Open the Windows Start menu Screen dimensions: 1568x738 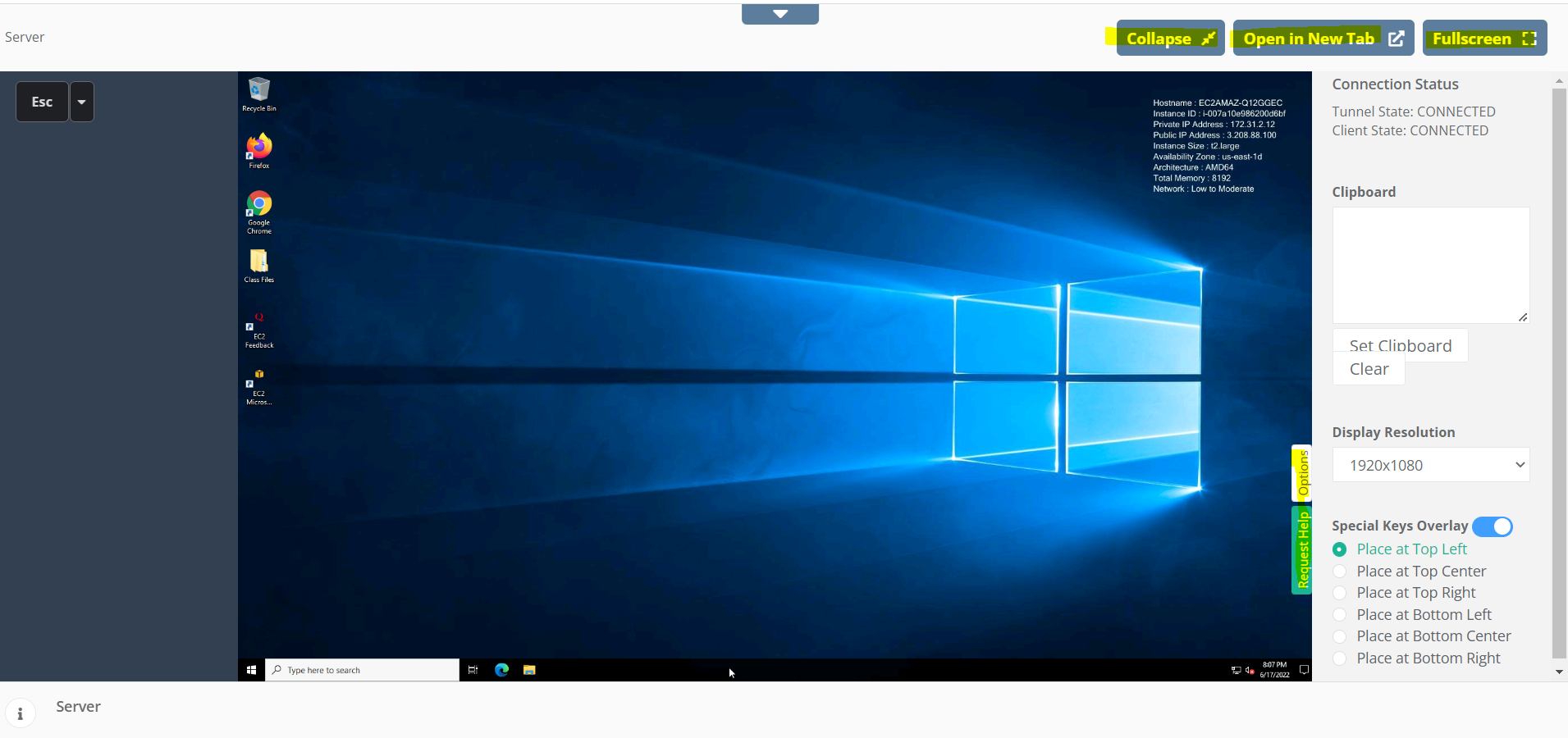pyautogui.click(x=251, y=670)
